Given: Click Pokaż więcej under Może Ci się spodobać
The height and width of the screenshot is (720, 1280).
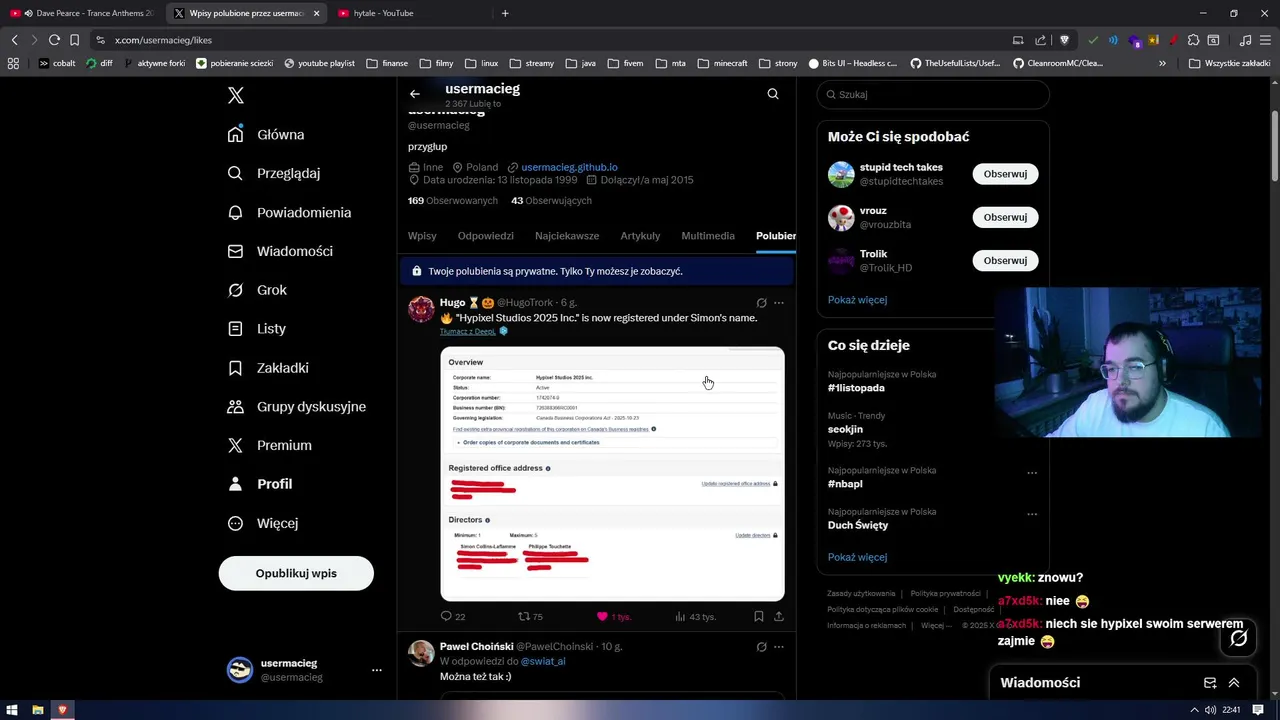Looking at the screenshot, I should click(857, 300).
